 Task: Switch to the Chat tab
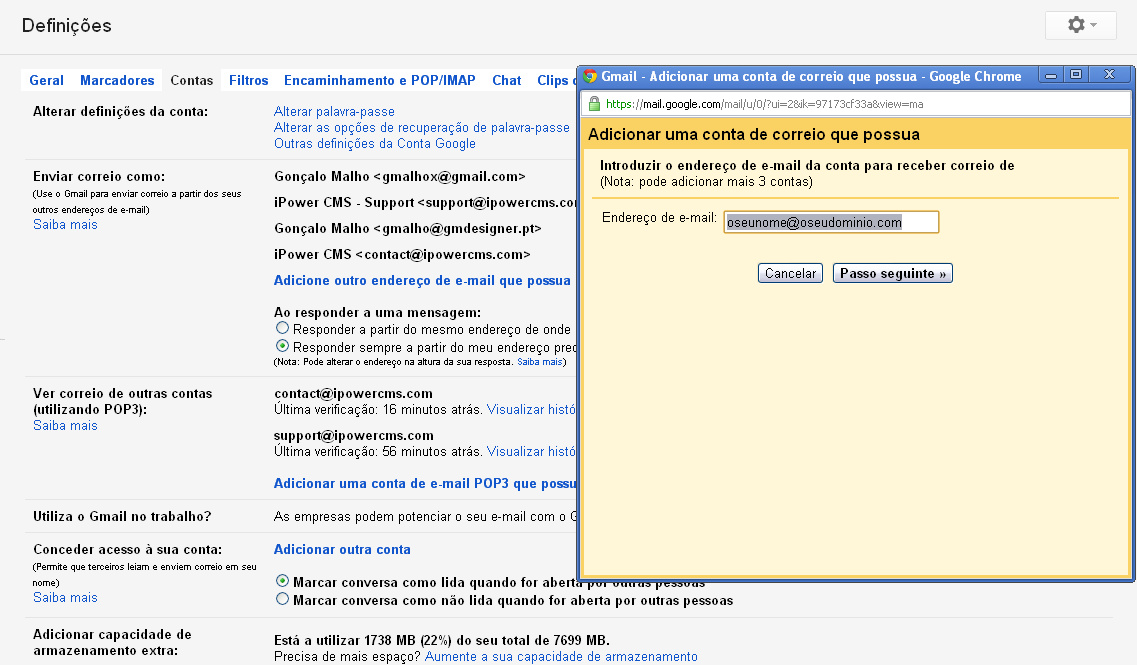click(507, 80)
